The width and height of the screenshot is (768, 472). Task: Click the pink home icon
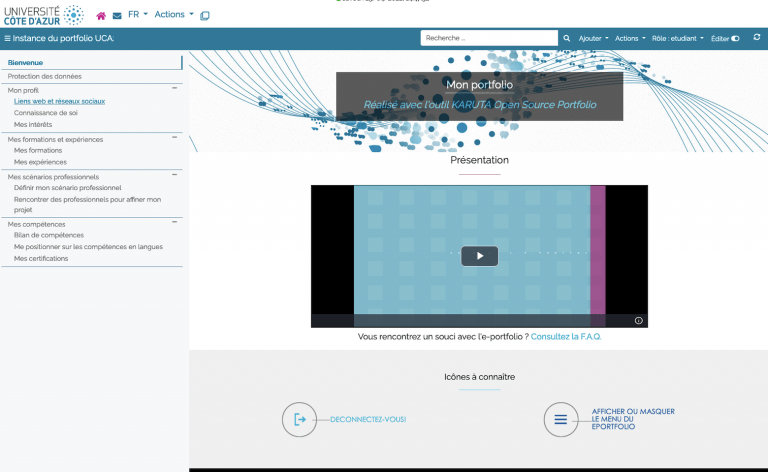(x=101, y=16)
